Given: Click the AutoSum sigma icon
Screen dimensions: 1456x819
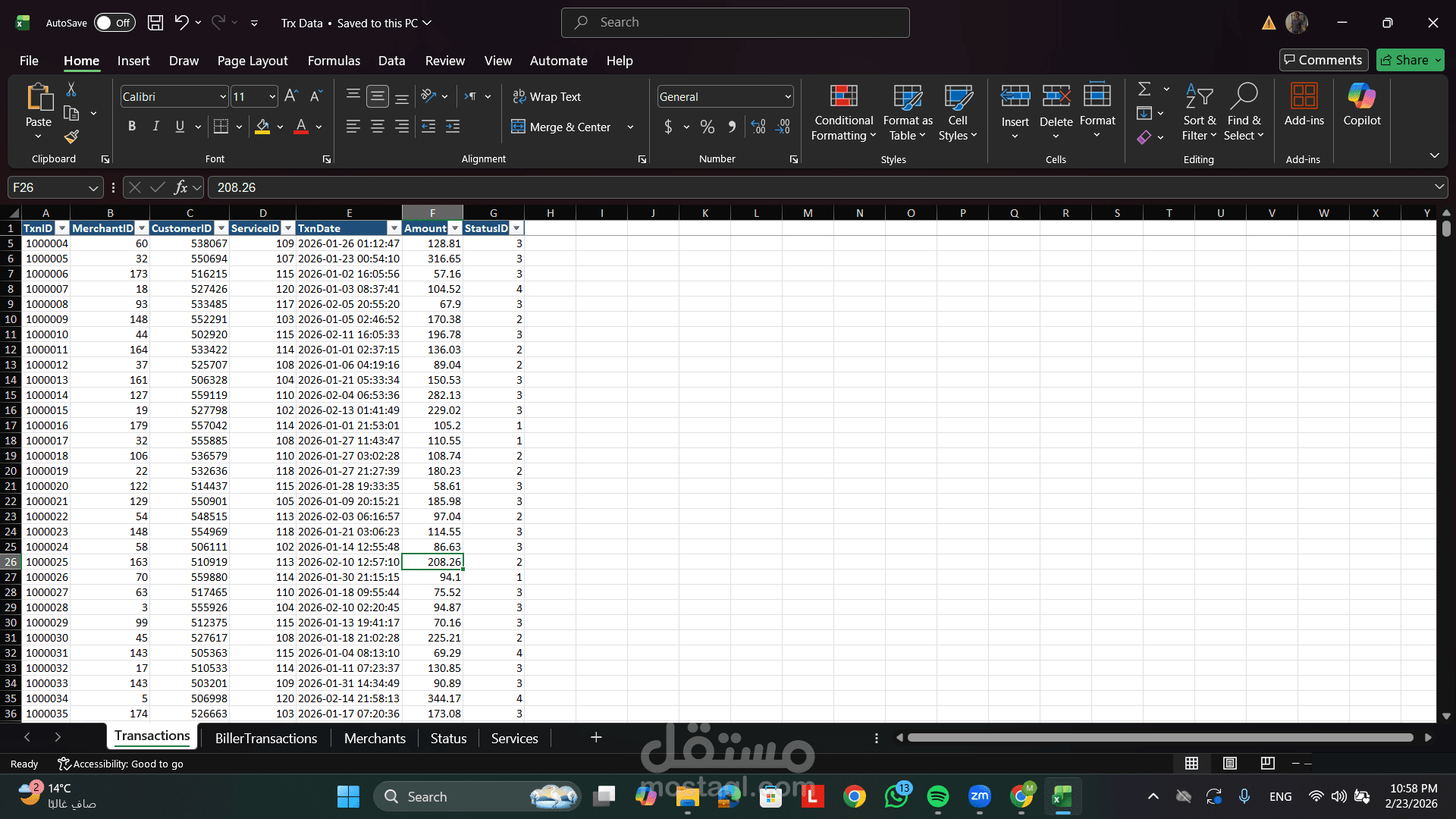Looking at the screenshot, I should tap(1144, 89).
